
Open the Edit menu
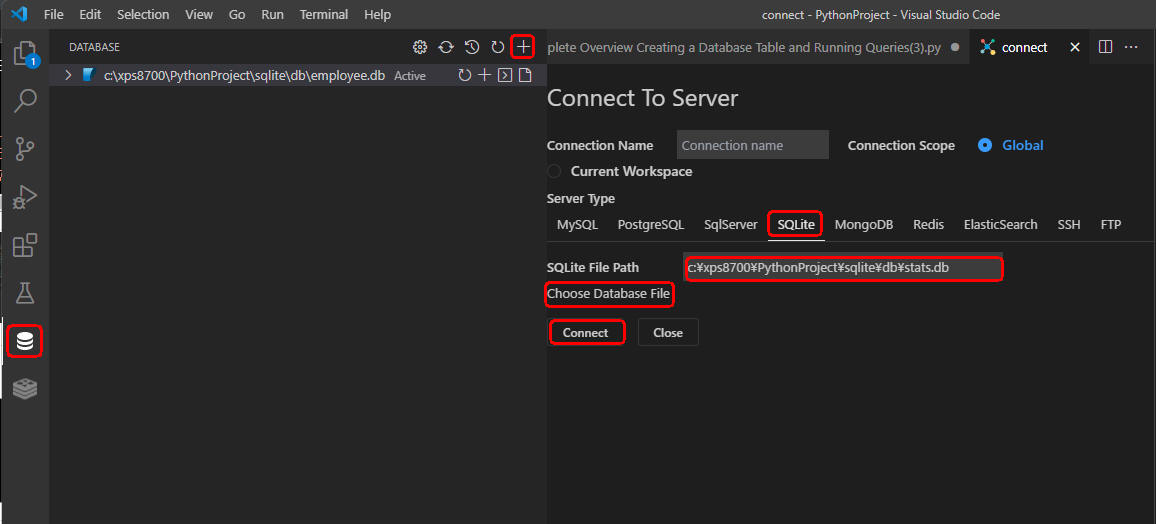[90, 15]
